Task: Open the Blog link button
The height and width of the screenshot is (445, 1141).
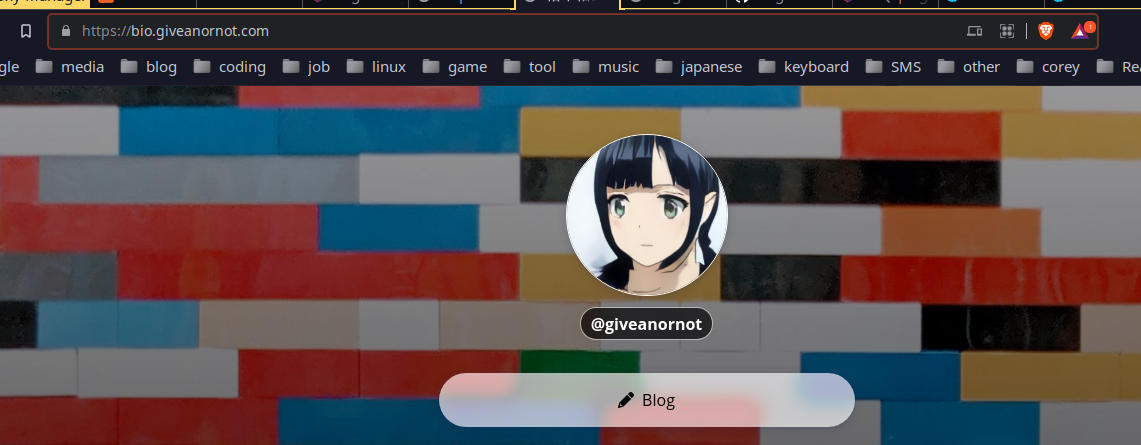Action: point(646,400)
